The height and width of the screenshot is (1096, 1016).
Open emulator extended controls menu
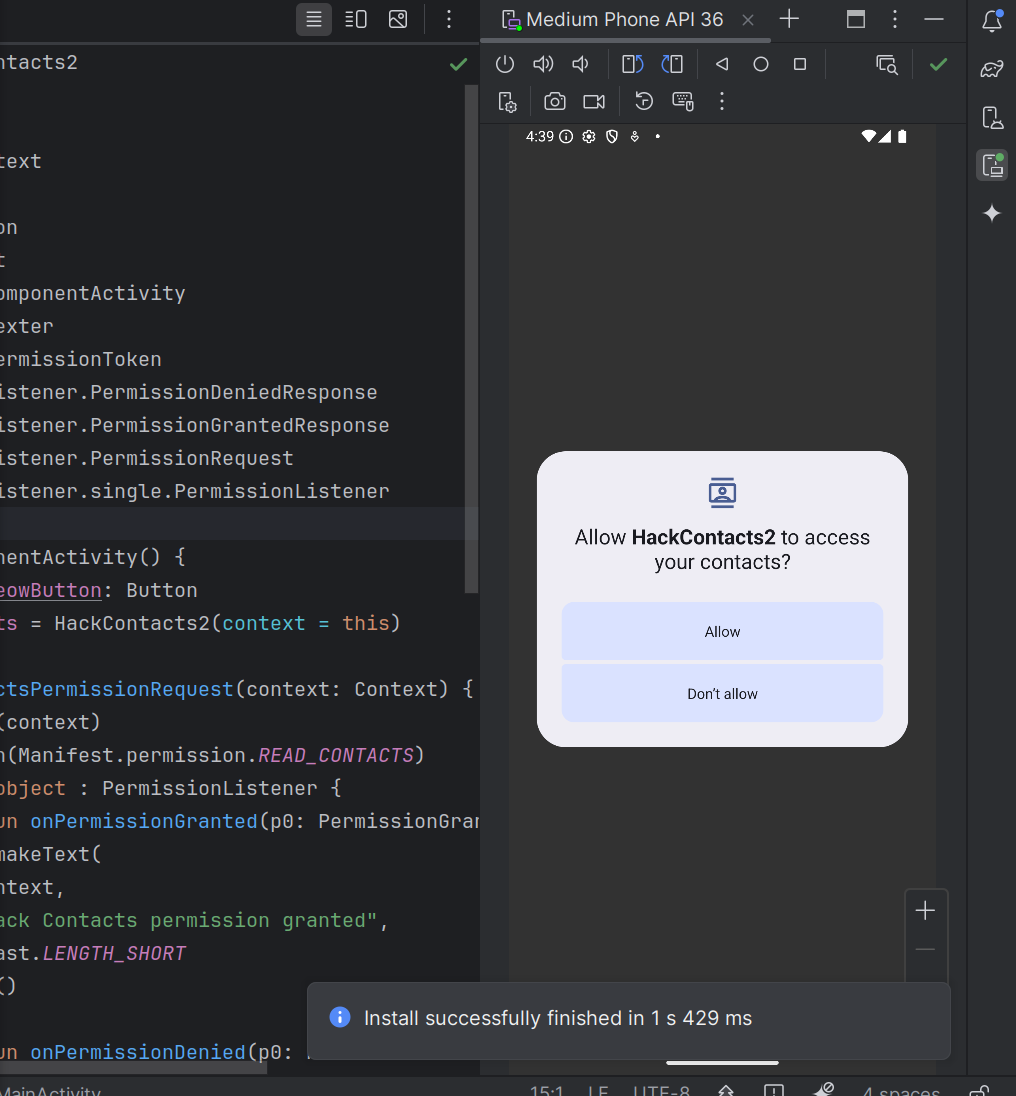(722, 101)
